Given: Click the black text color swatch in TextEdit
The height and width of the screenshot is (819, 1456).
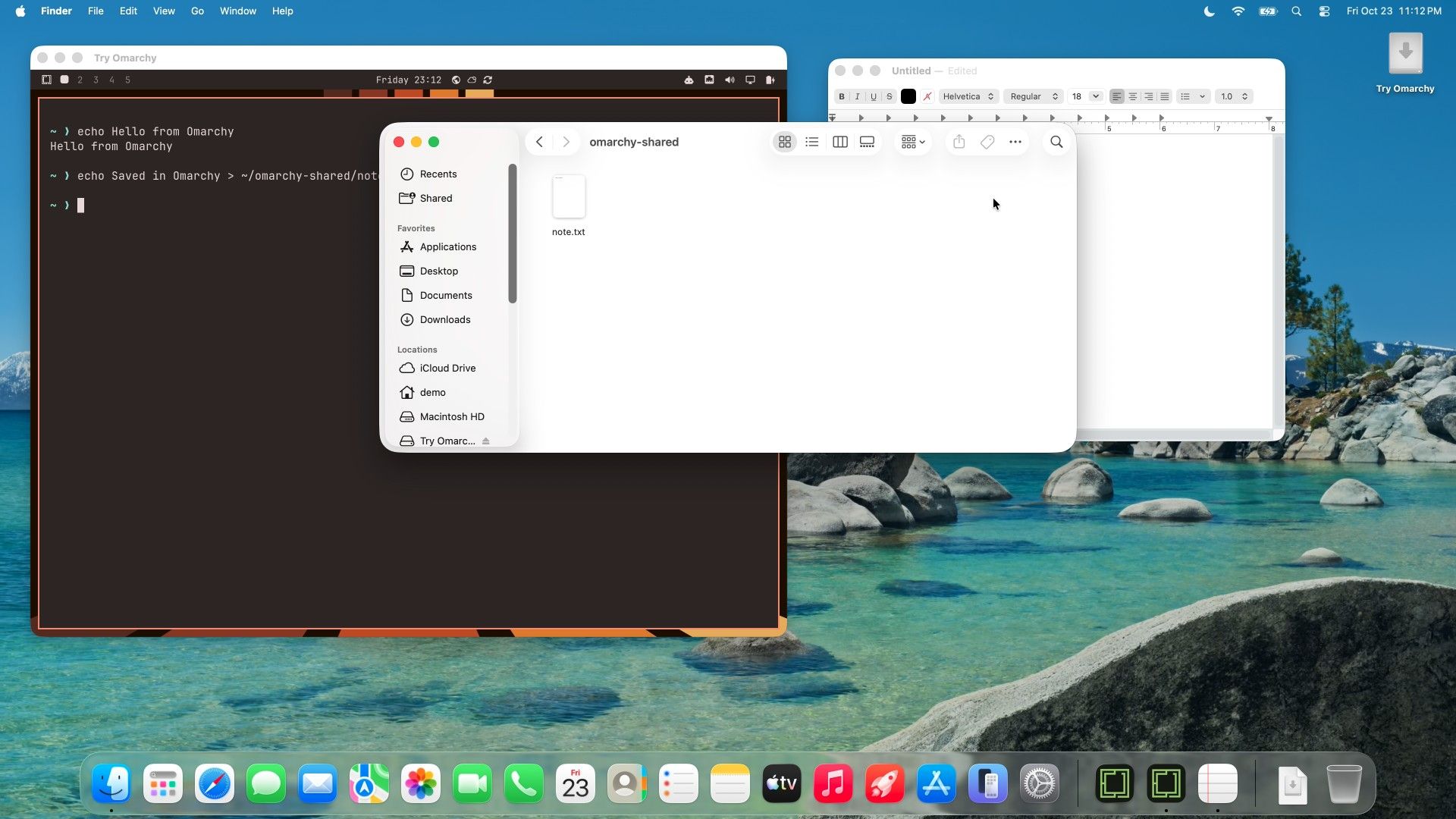Looking at the screenshot, I should [x=908, y=96].
